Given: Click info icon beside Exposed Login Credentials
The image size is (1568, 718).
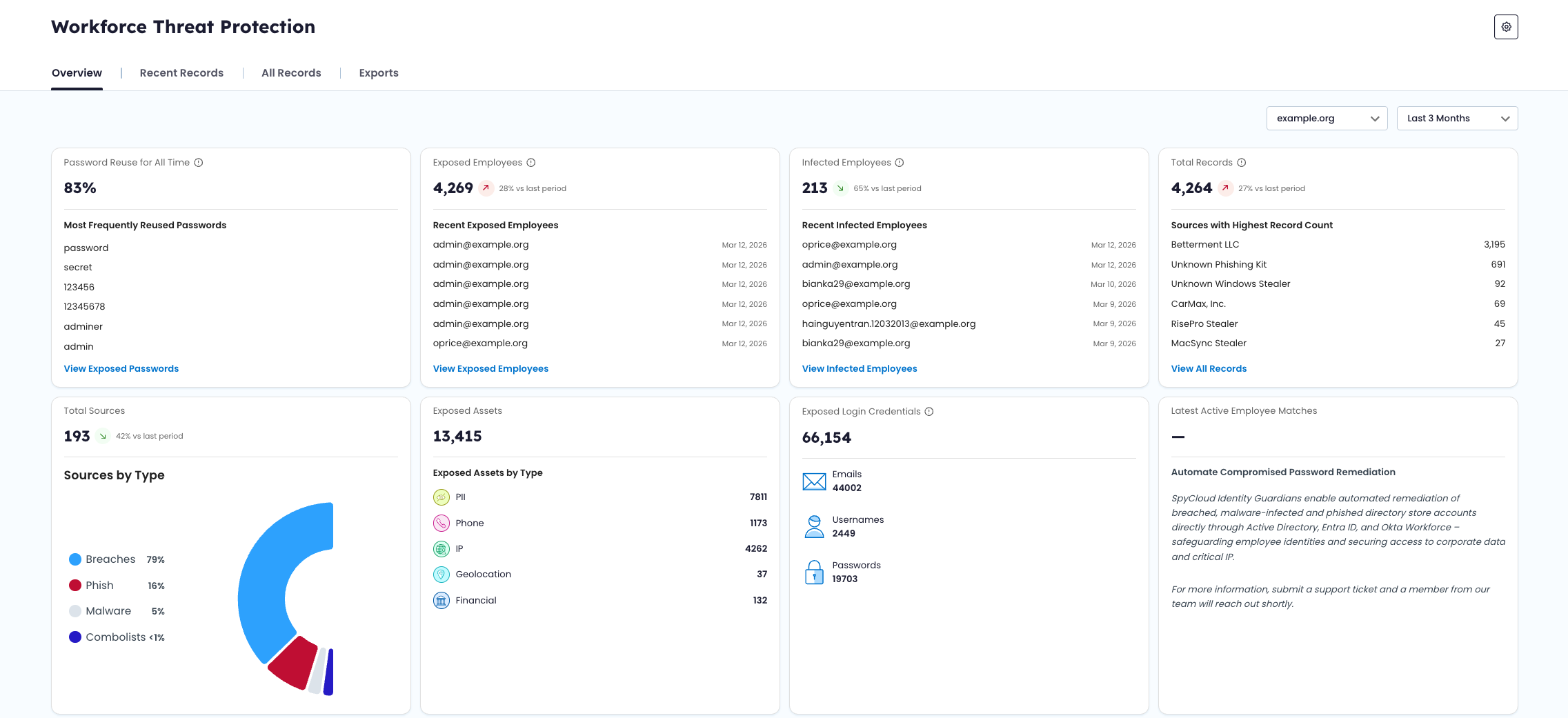Looking at the screenshot, I should [x=929, y=412].
